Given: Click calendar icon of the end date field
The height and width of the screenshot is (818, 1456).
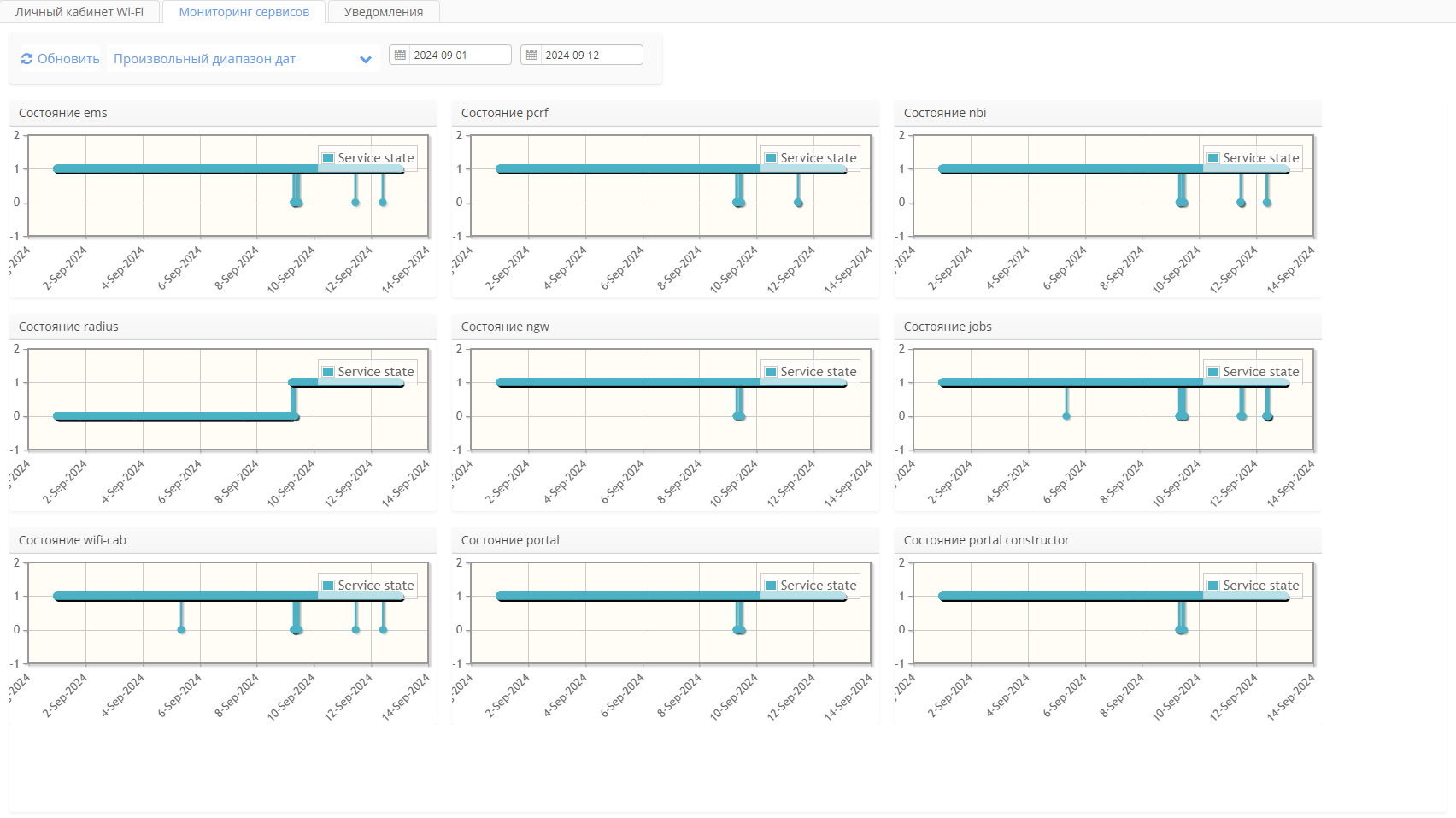Looking at the screenshot, I should point(531,55).
